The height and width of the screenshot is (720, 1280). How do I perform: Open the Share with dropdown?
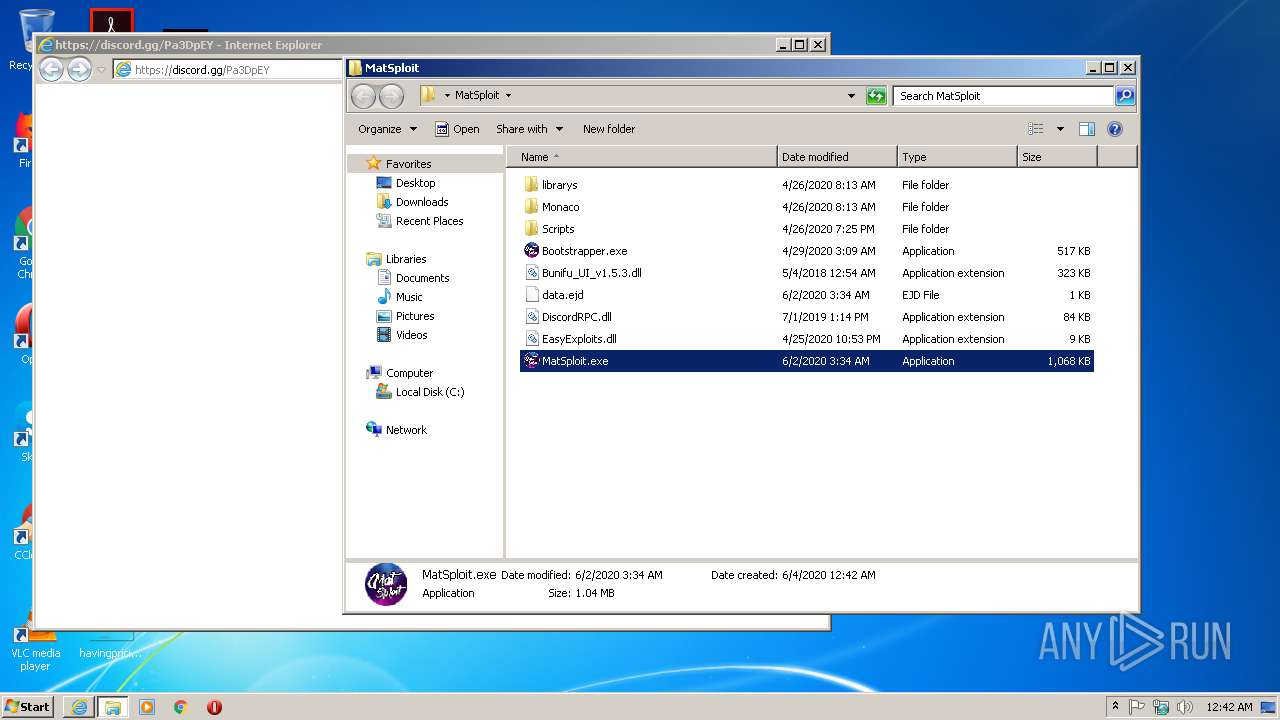click(530, 129)
